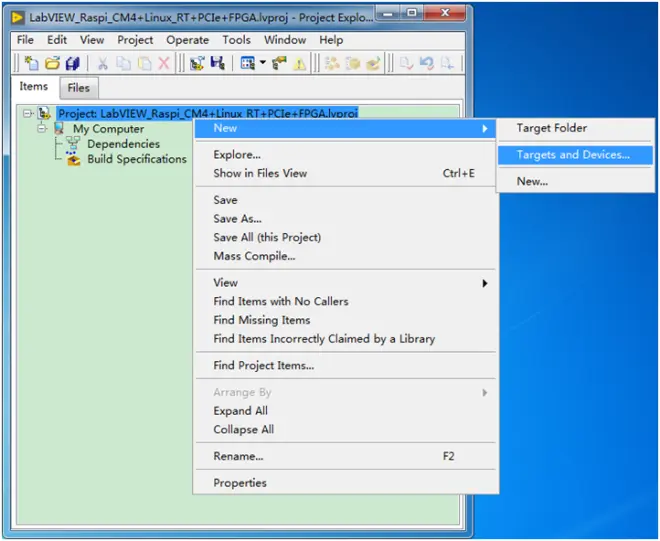Select the Build Specifications tree item
Screen dimensions: 660x541
pos(137,159)
